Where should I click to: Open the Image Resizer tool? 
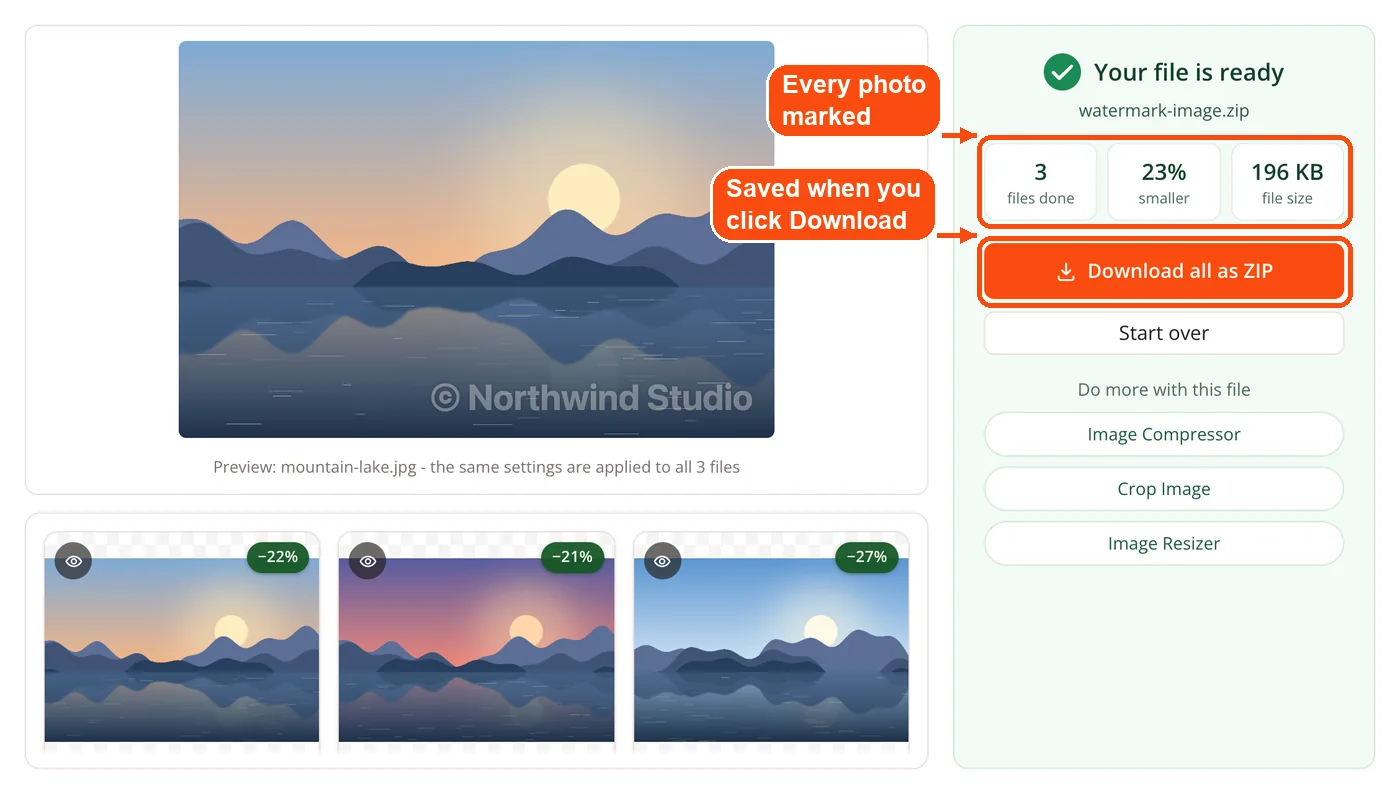[x=1164, y=544]
